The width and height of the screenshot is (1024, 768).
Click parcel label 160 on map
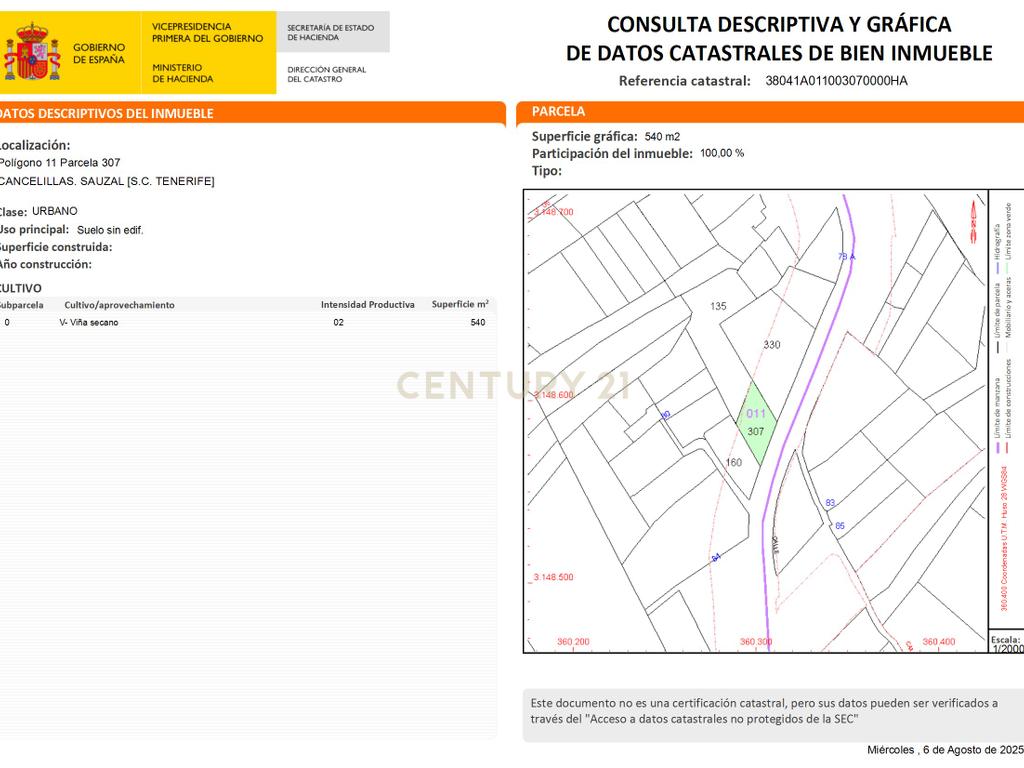(x=734, y=462)
